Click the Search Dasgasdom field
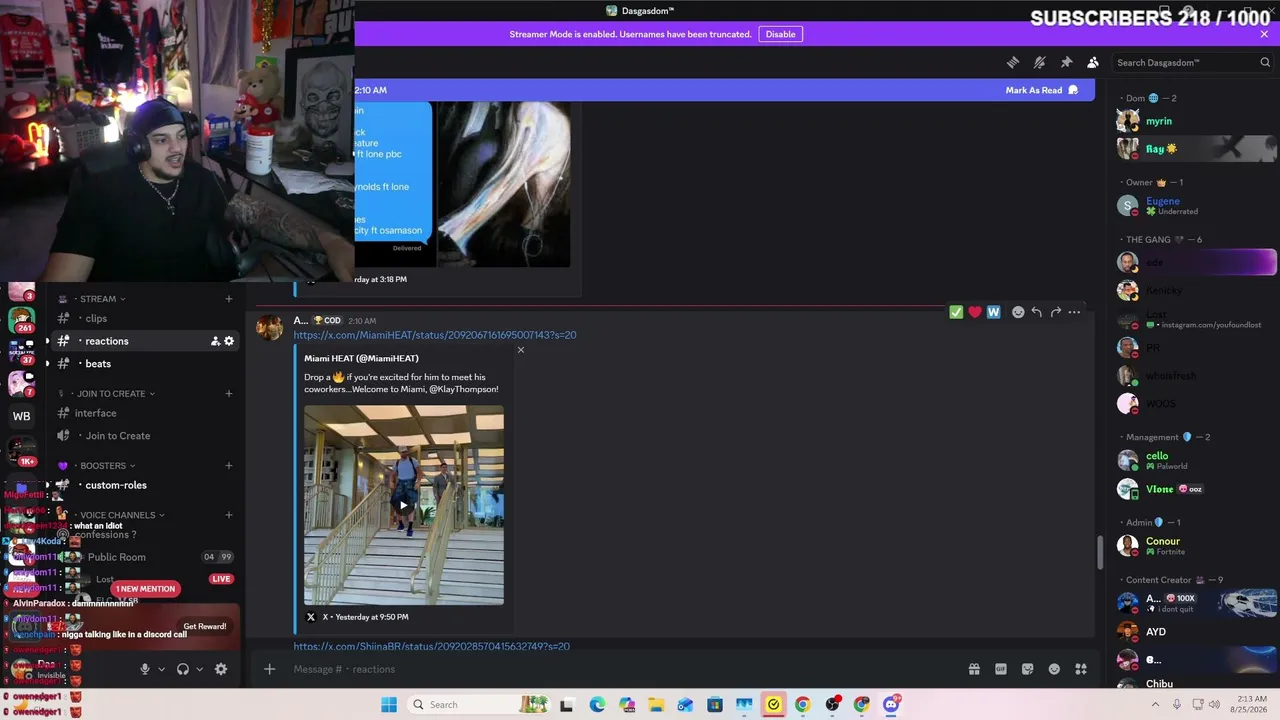 [x=1193, y=62]
